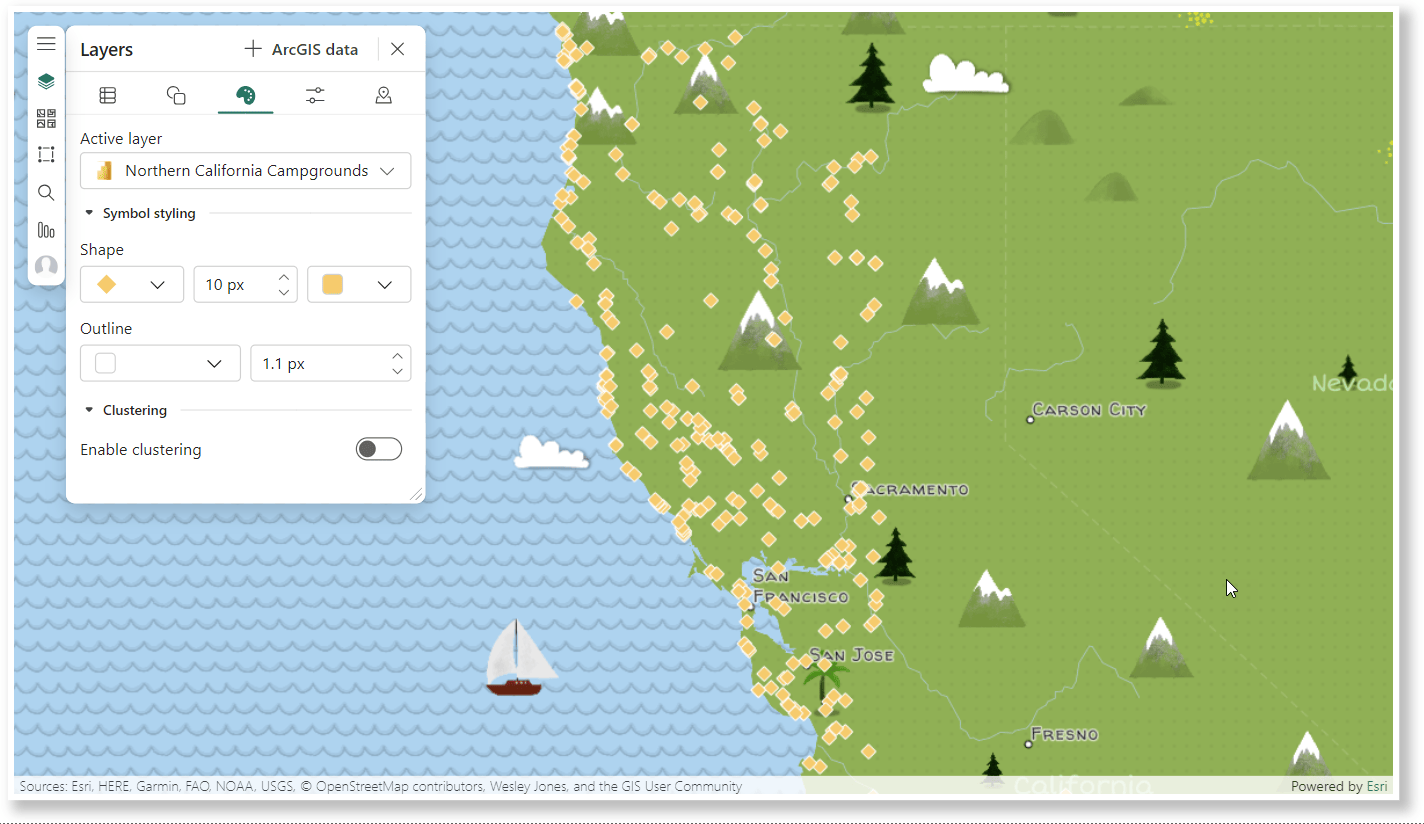
Task: Open the hamburger menu icon
Action: click(46, 44)
